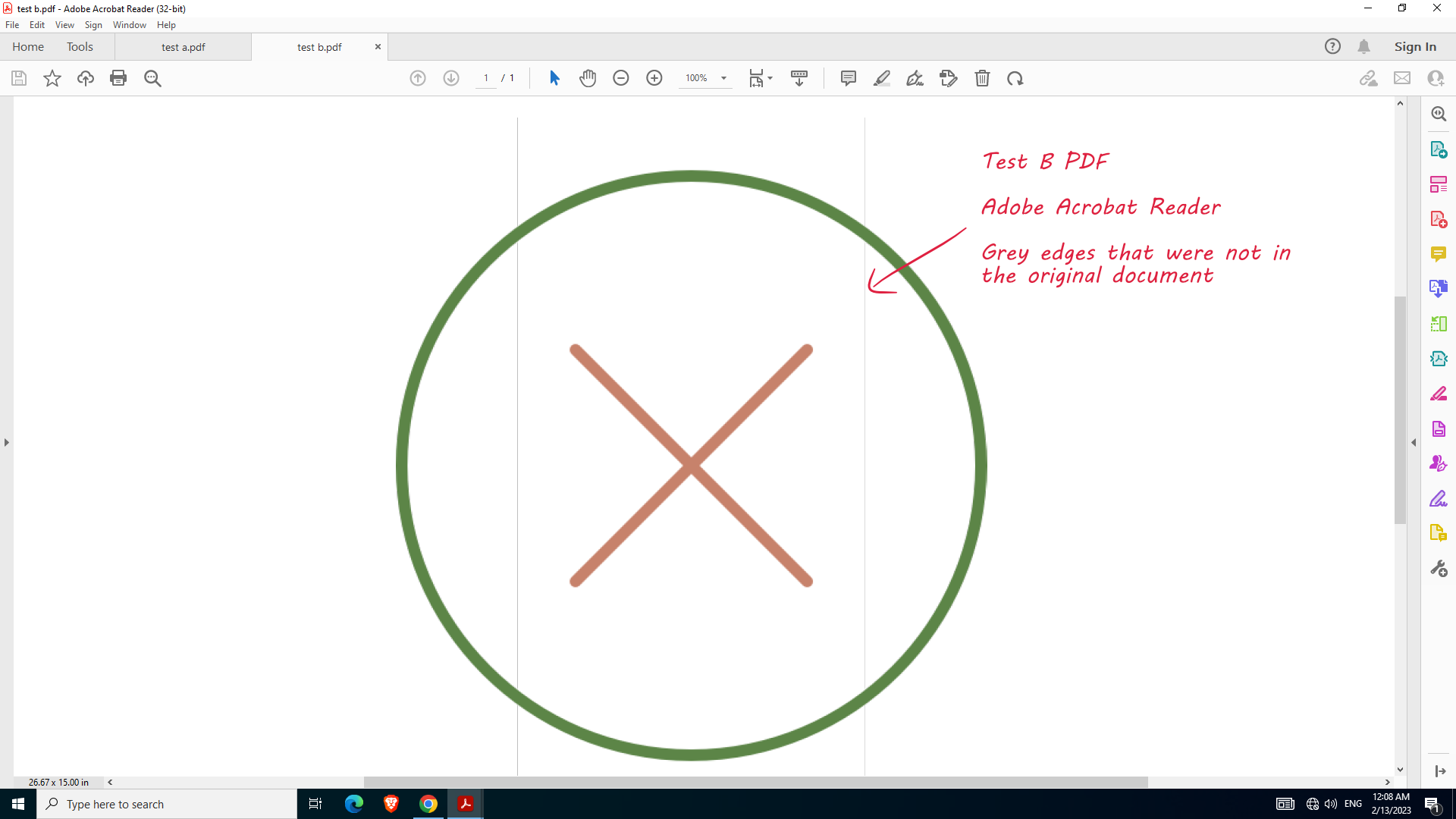Select the Hand pan tool
The image size is (1456, 819).
click(588, 78)
